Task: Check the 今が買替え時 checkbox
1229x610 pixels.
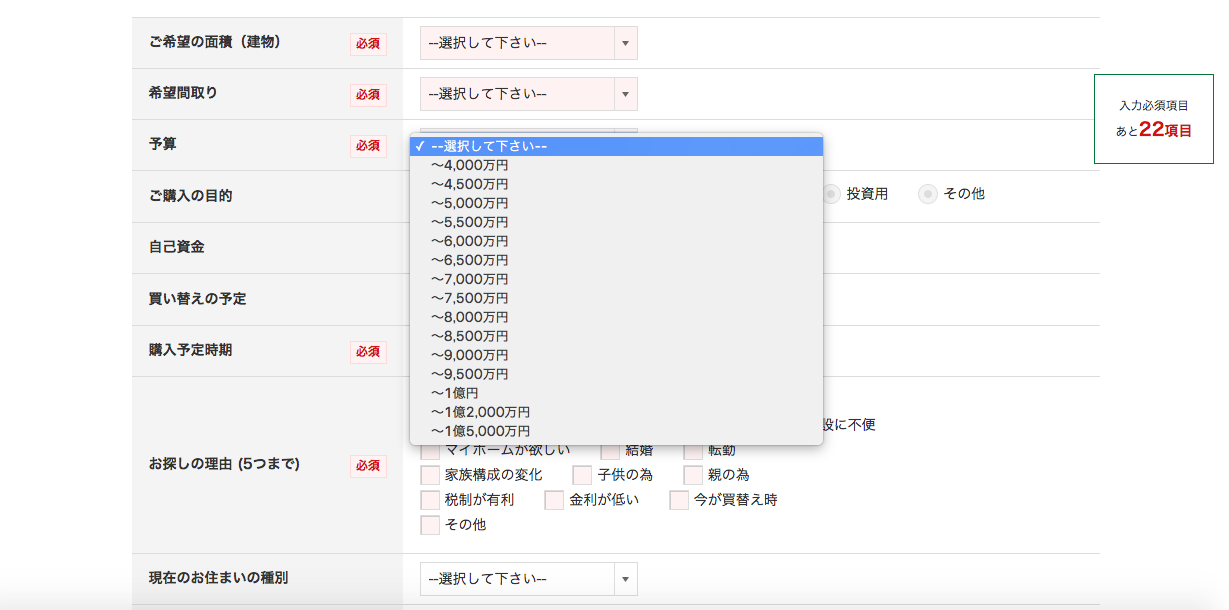Action: 680,500
